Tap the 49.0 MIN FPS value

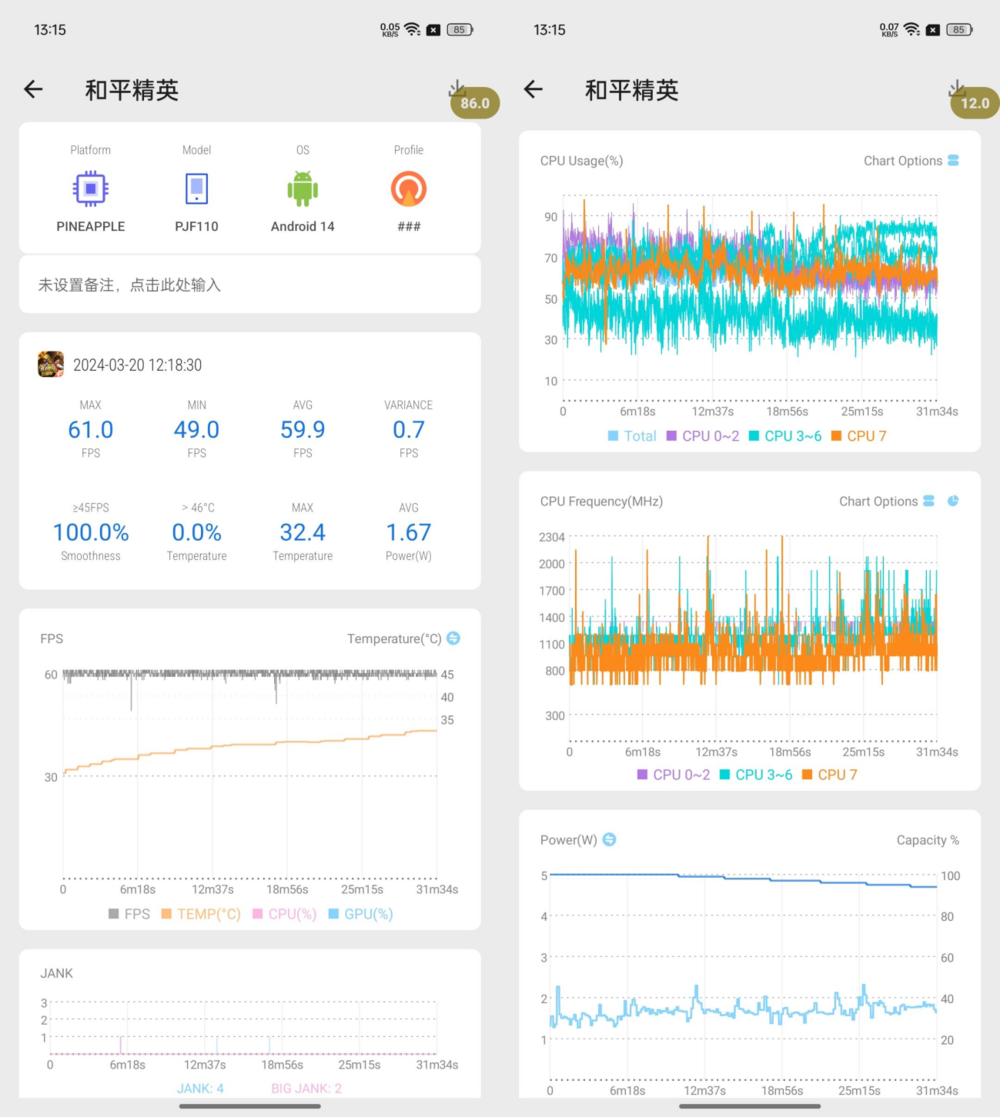pos(197,430)
